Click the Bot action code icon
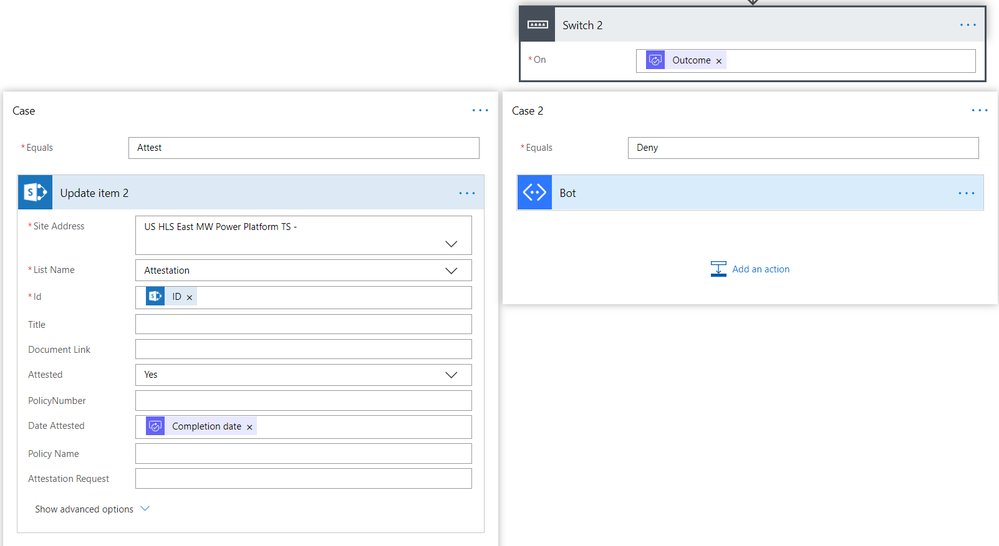Image resolution: width=999 pixels, height=546 pixels. (x=535, y=192)
